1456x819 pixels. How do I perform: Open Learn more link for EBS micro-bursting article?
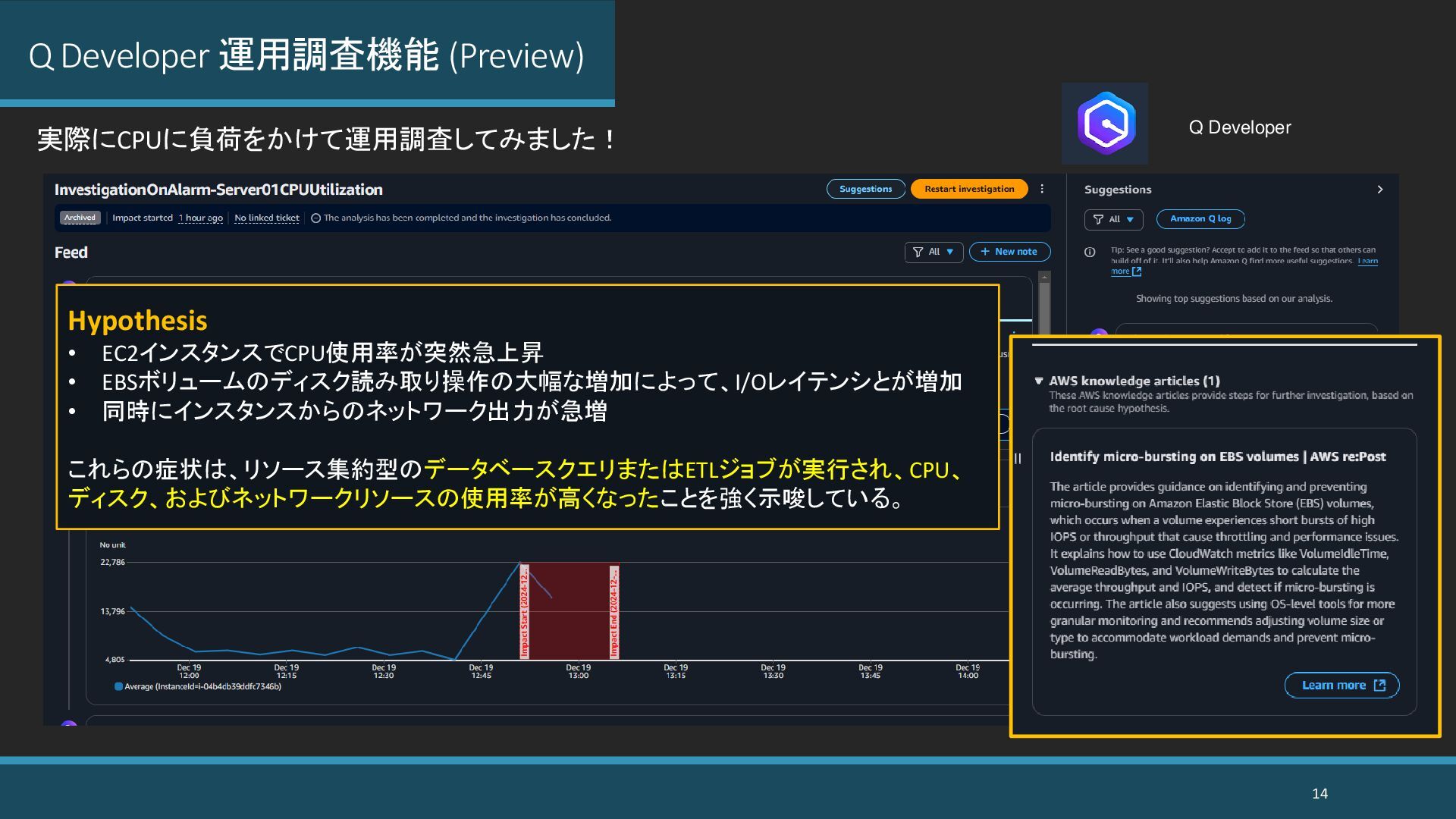(1341, 686)
